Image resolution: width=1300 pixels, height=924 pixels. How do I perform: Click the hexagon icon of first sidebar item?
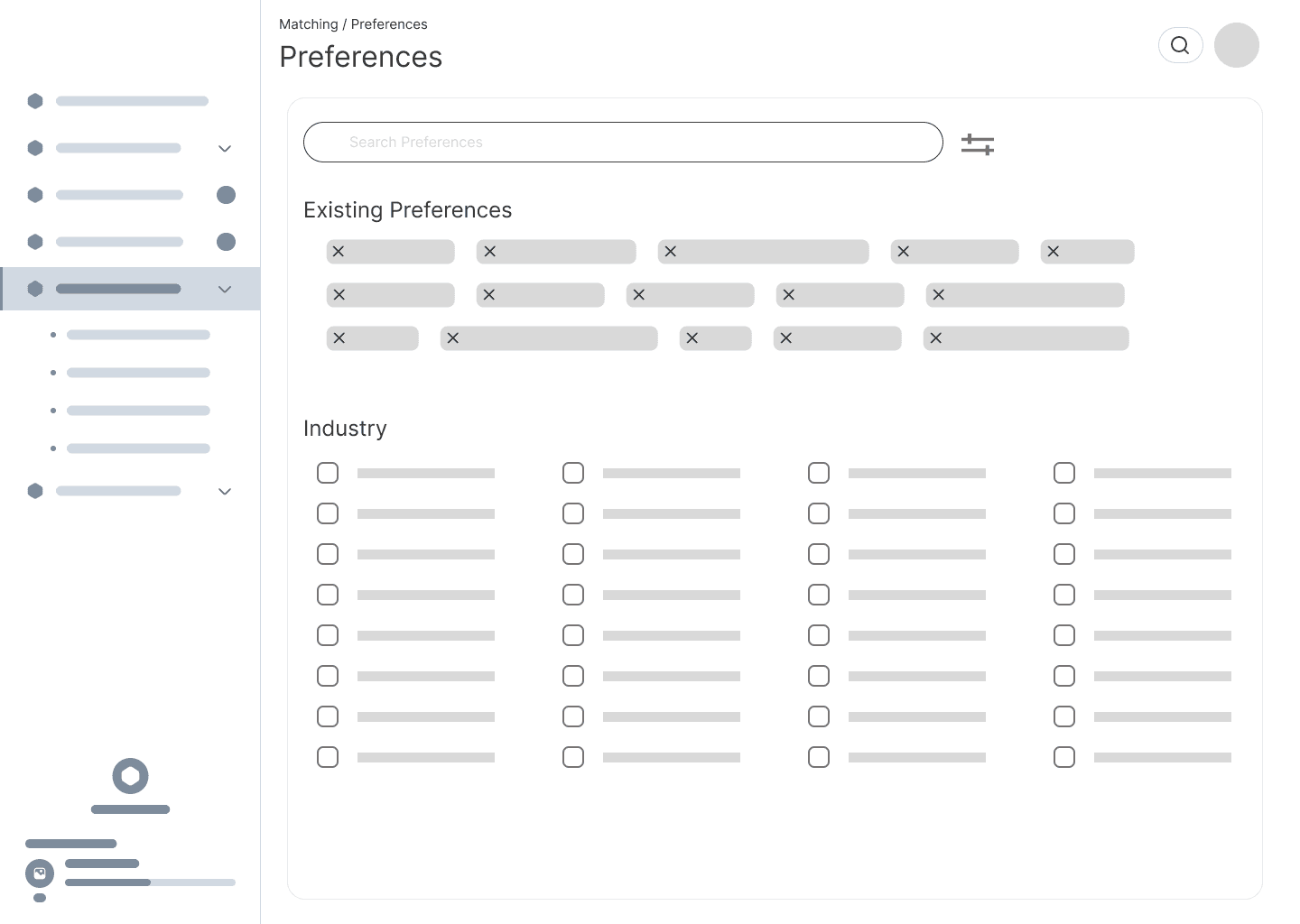(35, 101)
